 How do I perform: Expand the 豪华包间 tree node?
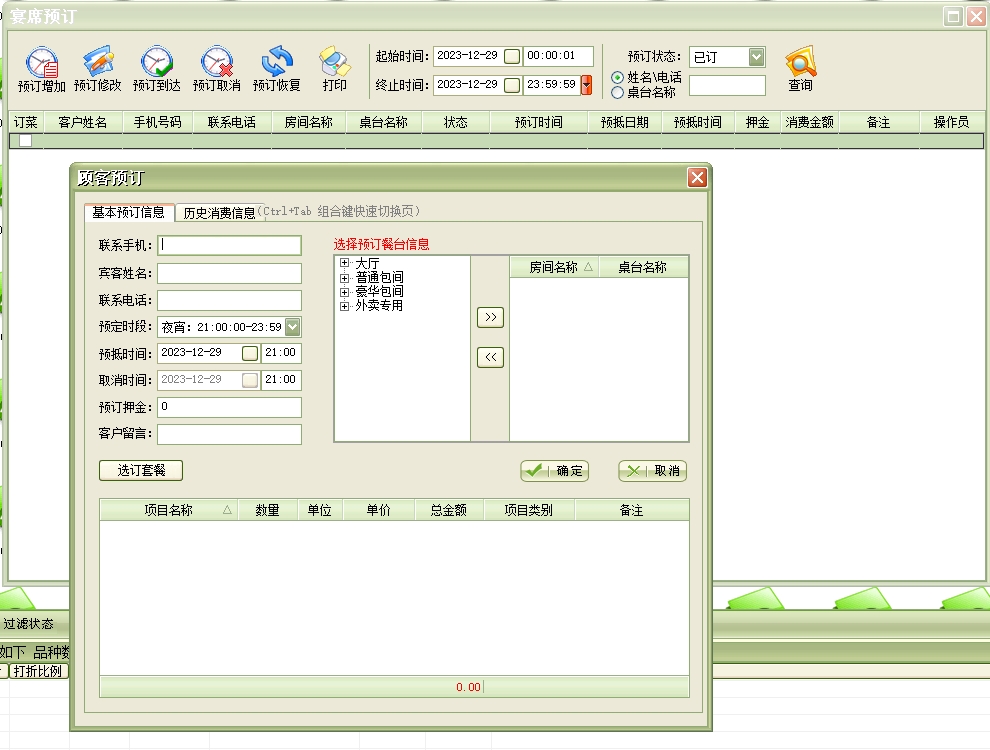tap(344, 292)
